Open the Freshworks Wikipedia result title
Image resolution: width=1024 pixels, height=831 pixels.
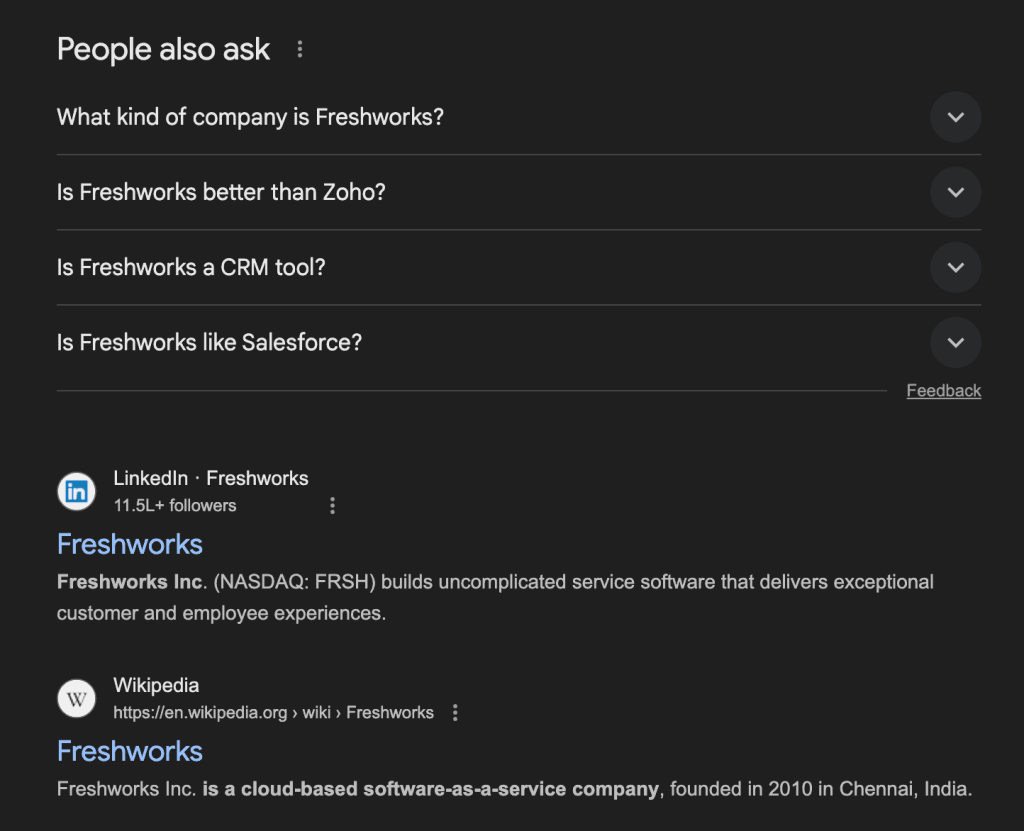tap(130, 751)
